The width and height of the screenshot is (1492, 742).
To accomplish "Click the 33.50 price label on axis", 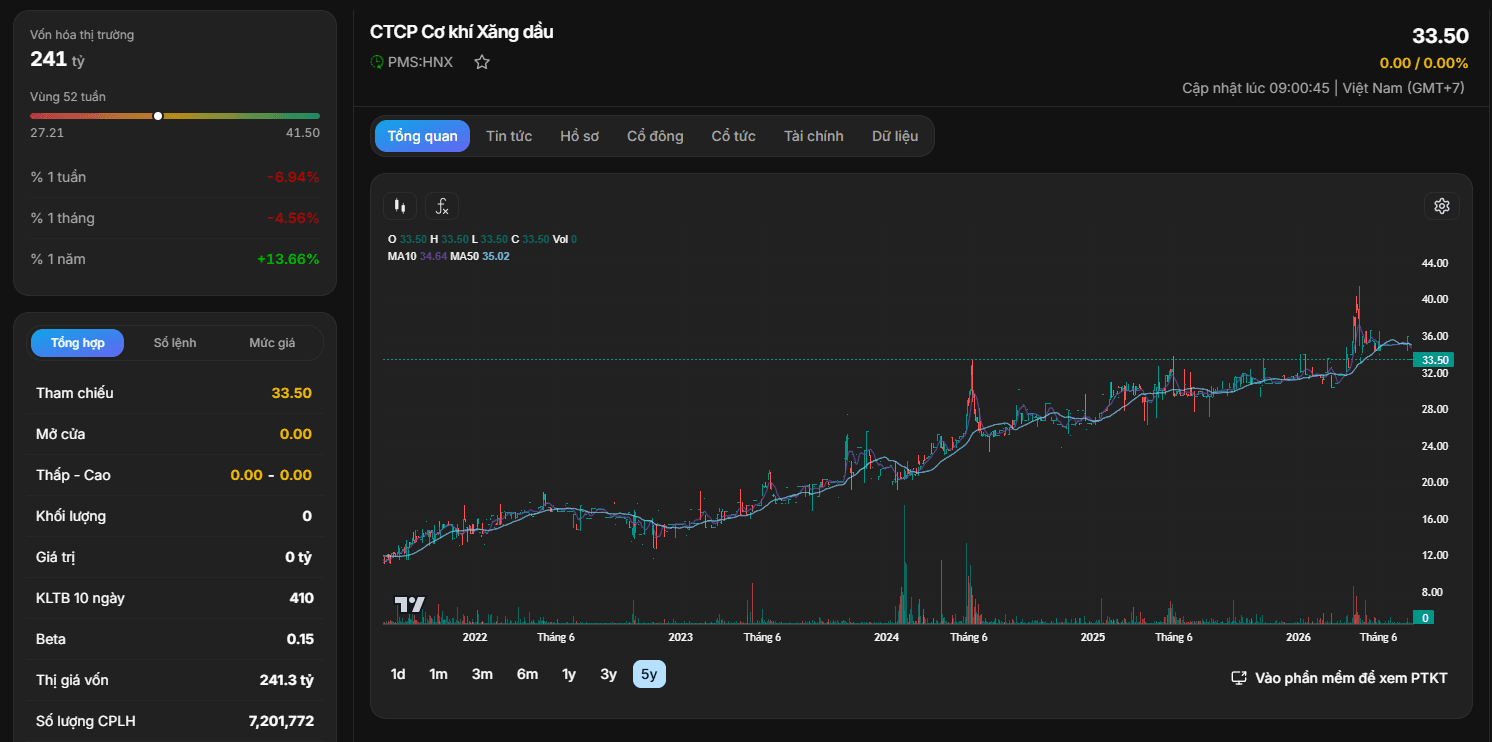I will (1435, 360).
